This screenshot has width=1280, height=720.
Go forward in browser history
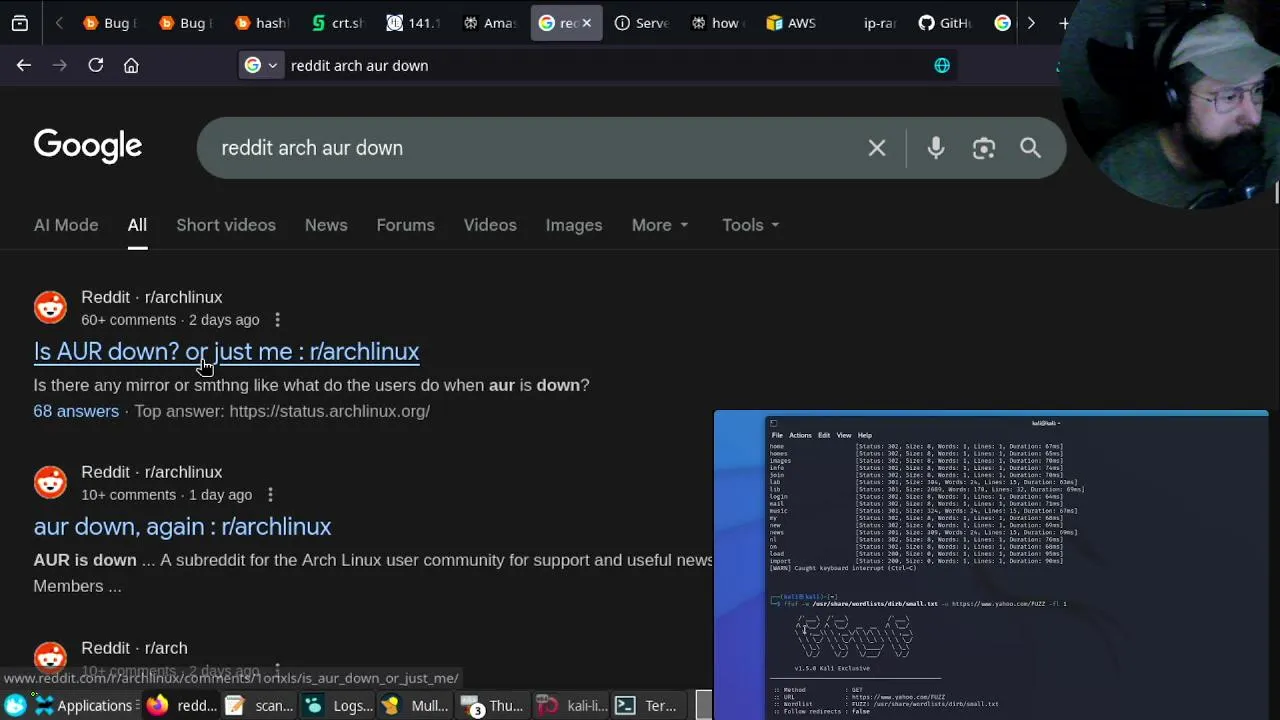click(59, 65)
